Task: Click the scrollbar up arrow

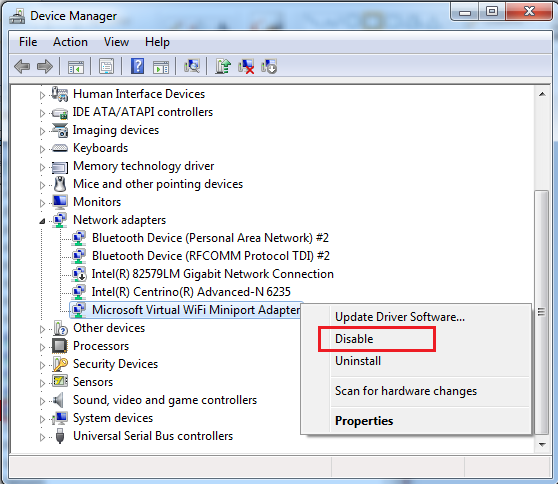Action: click(x=542, y=94)
